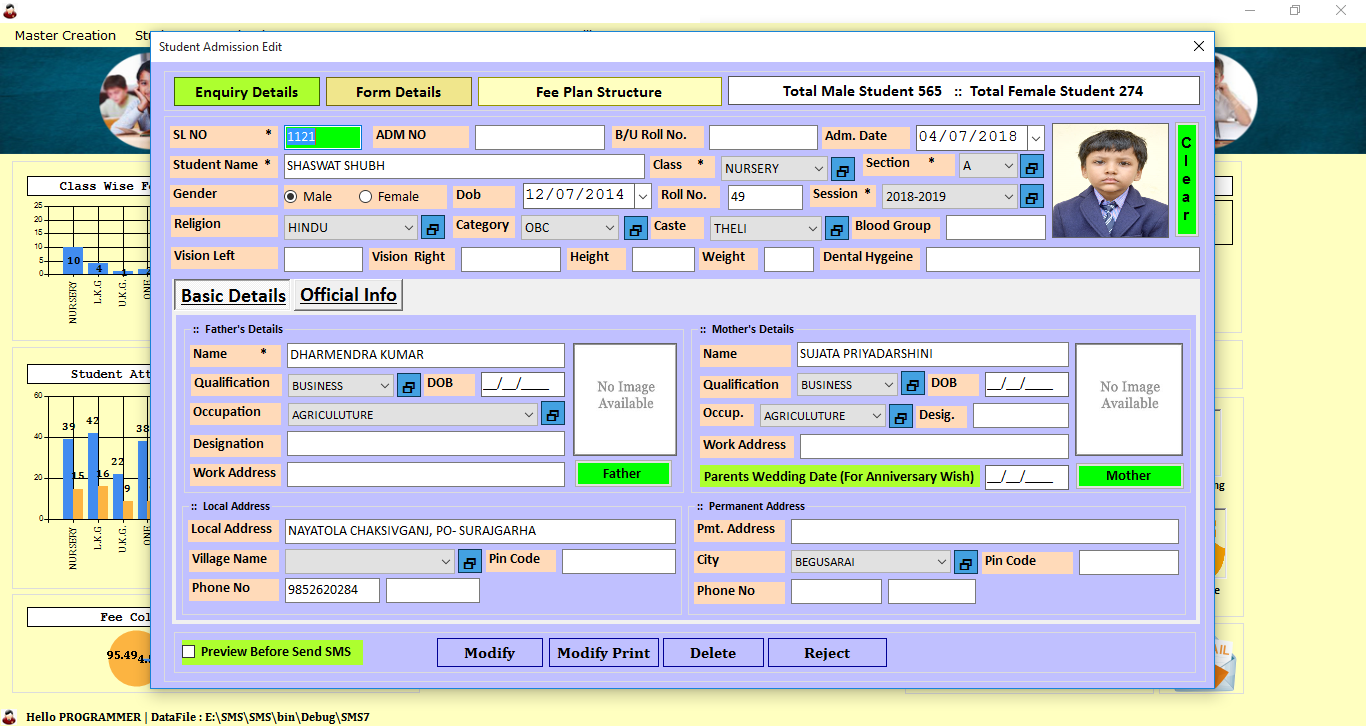The width and height of the screenshot is (1366, 726).
Task: Open the lookup icon beside Category dropdown
Action: [636, 228]
